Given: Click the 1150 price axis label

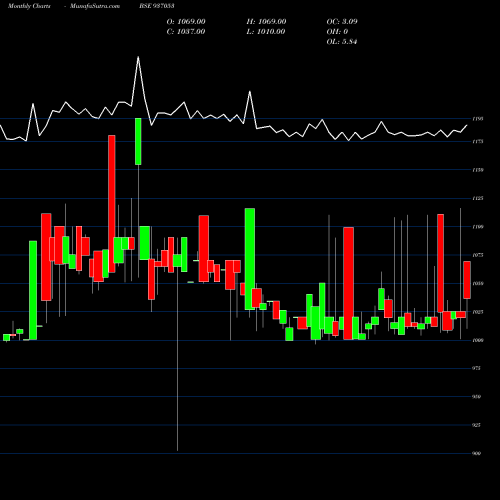Looking at the screenshot, I should click(477, 170).
